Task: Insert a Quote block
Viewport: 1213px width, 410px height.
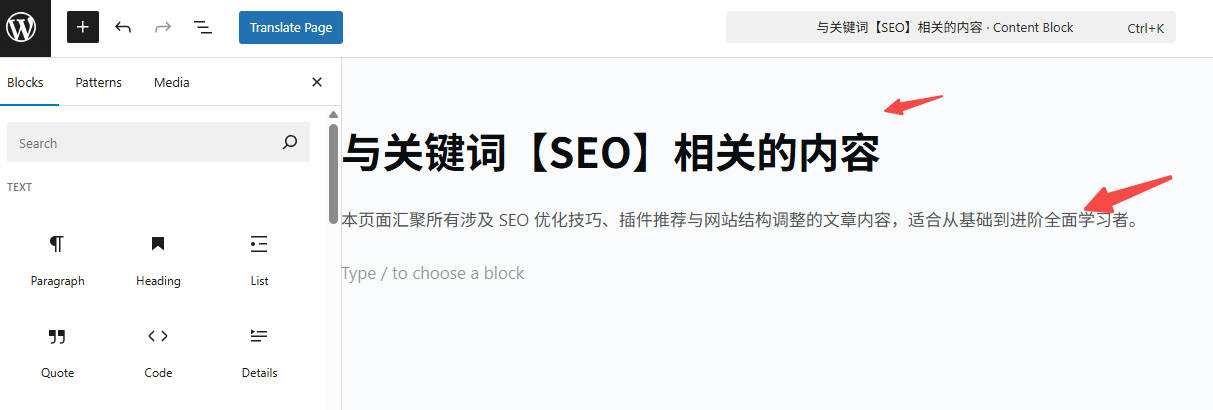Action: click(58, 352)
